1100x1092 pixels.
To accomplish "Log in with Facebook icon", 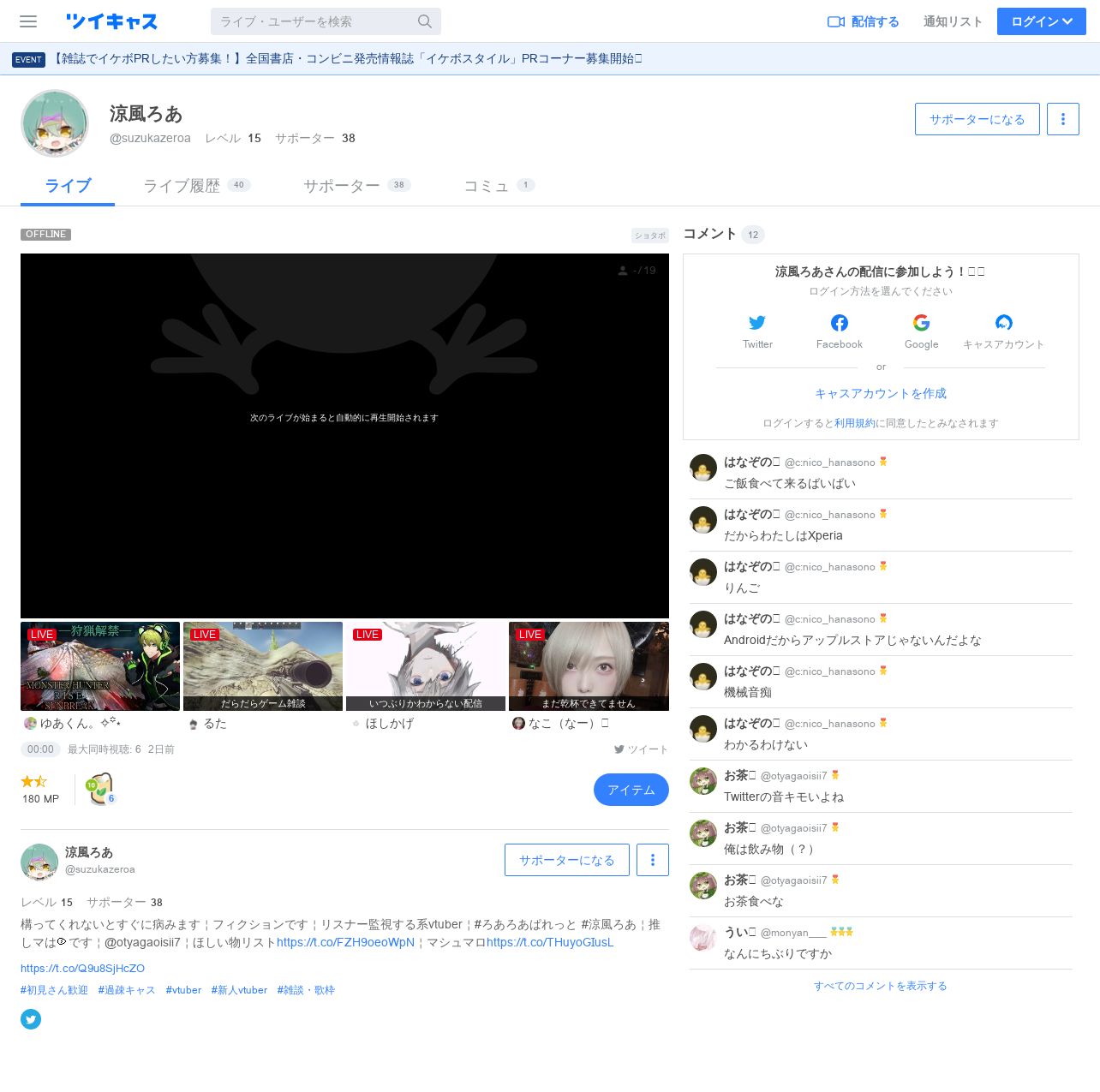I will tap(840, 323).
